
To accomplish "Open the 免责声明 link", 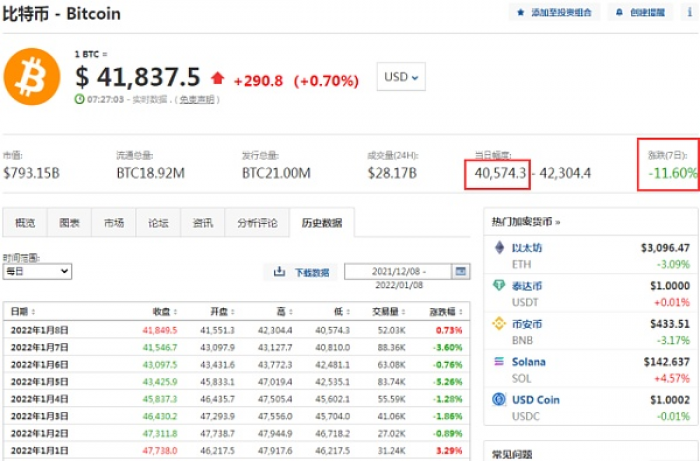I will (196, 100).
